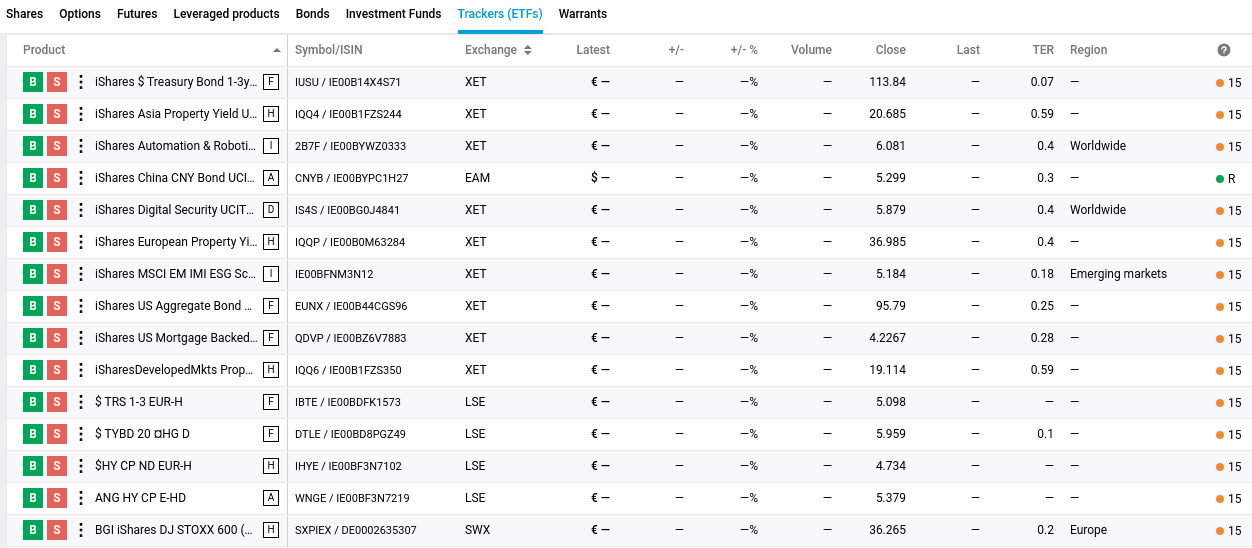The width and height of the screenshot is (1252, 548).
Task: Open three-dot menu for ANG HY CP E-HD
Action: tap(81, 498)
